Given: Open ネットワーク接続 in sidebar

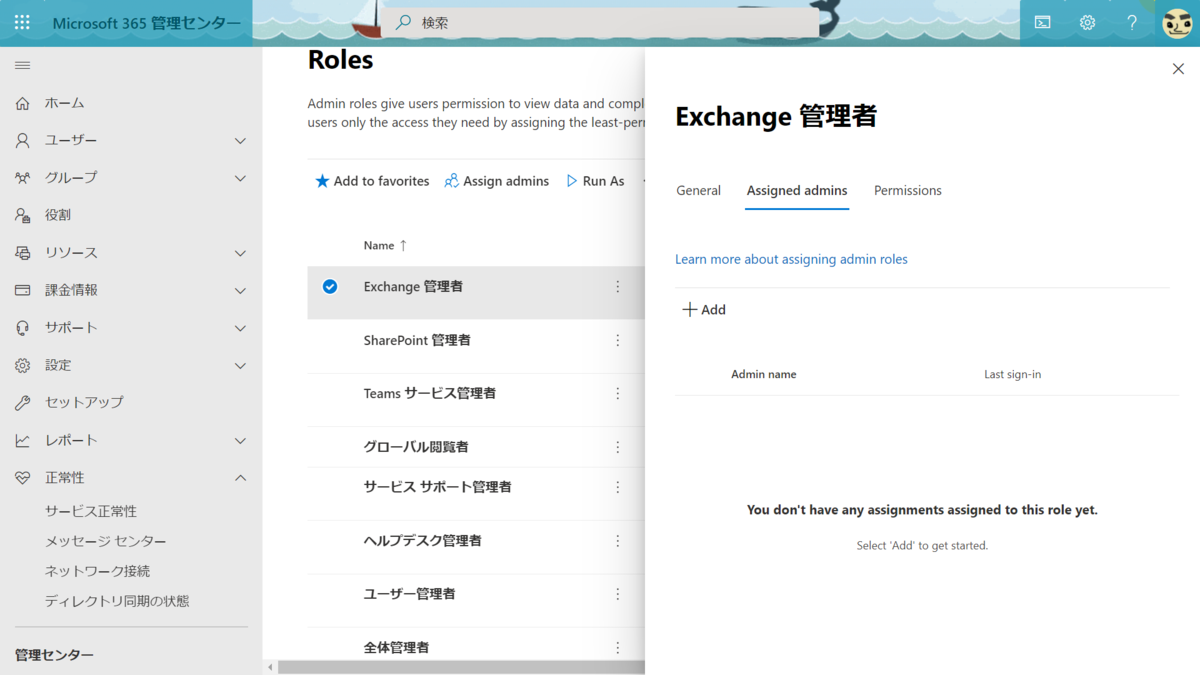Looking at the screenshot, I should [97, 571].
